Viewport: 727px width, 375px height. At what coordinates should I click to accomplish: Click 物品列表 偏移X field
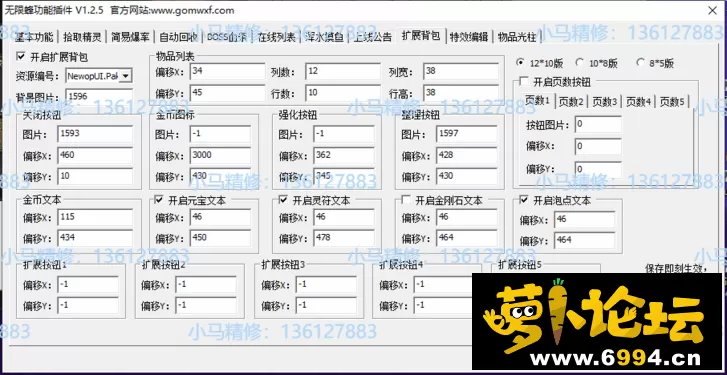(227, 71)
